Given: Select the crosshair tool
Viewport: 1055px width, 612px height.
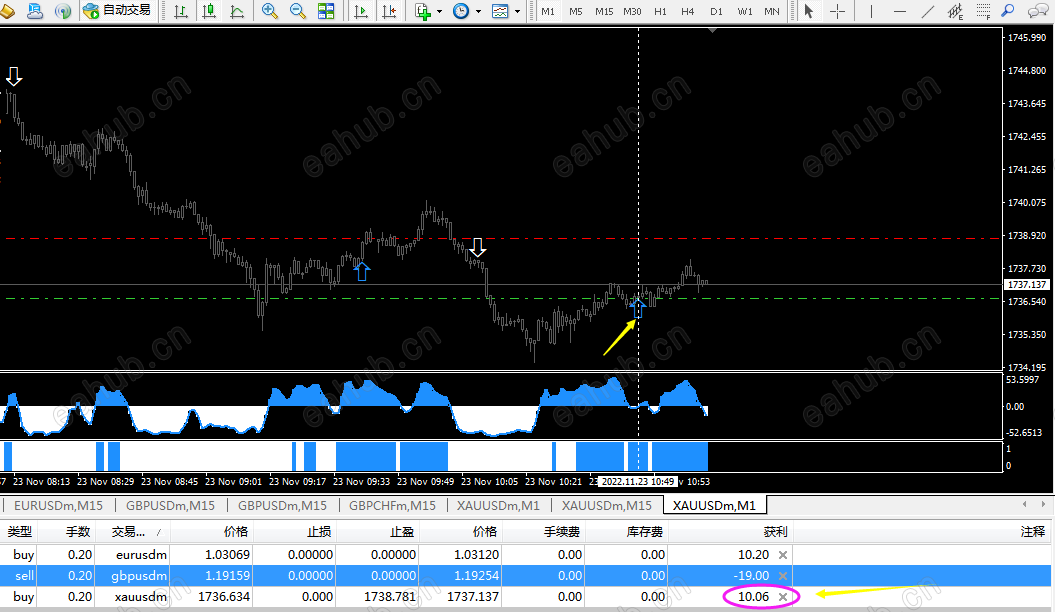Looking at the screenshot, I should [837, 11].
